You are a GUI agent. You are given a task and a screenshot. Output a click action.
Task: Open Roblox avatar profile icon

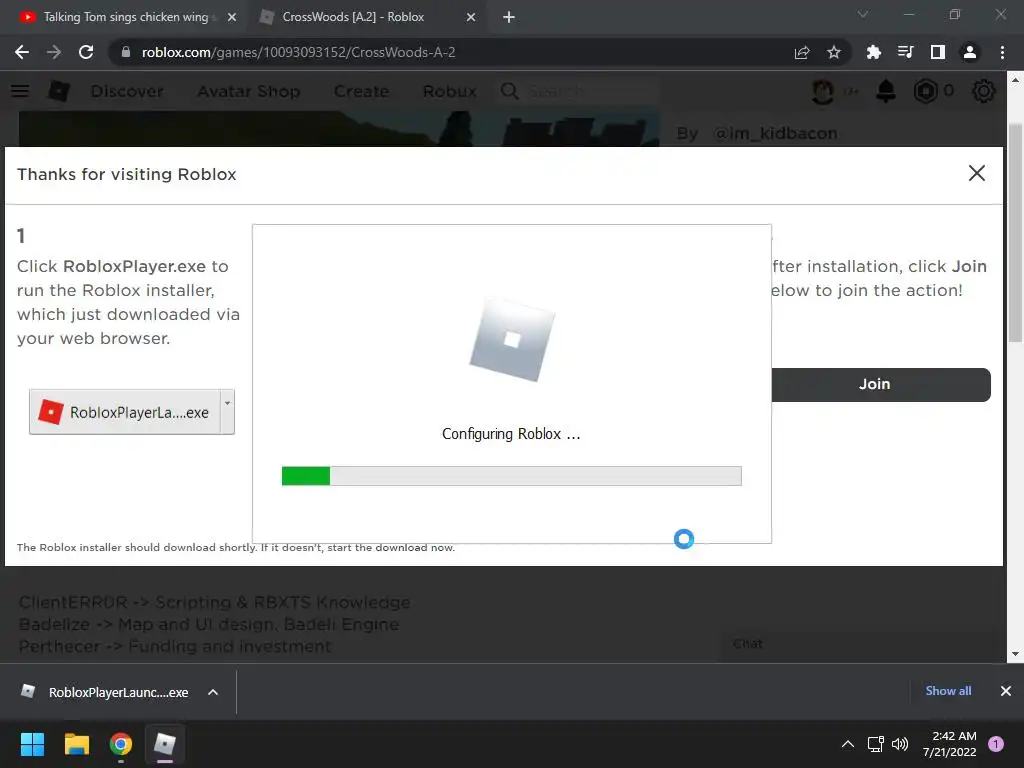(823, 91)
